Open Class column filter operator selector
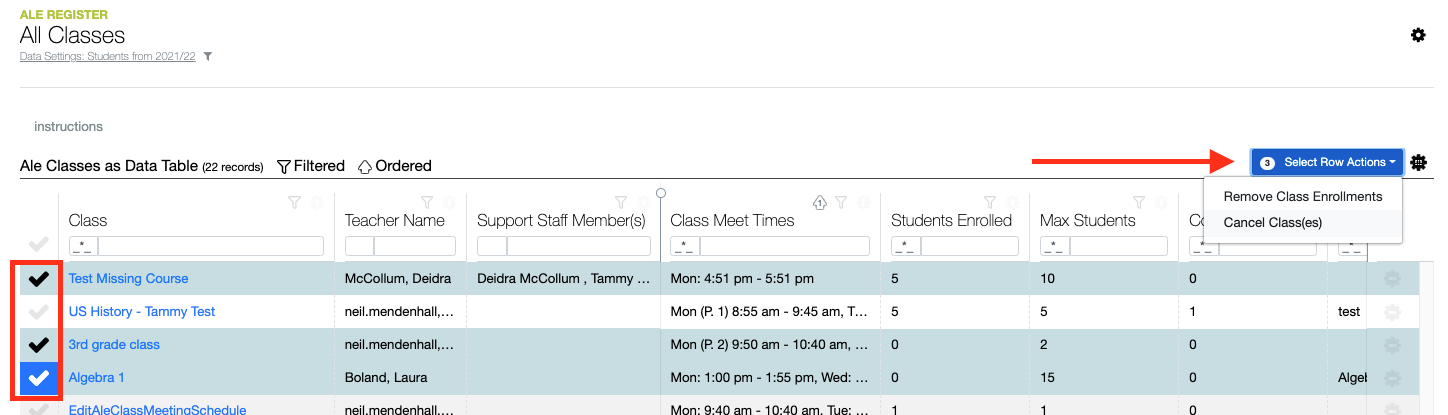Viewport: 1448px width, 415px height. [x=83, y=246]
